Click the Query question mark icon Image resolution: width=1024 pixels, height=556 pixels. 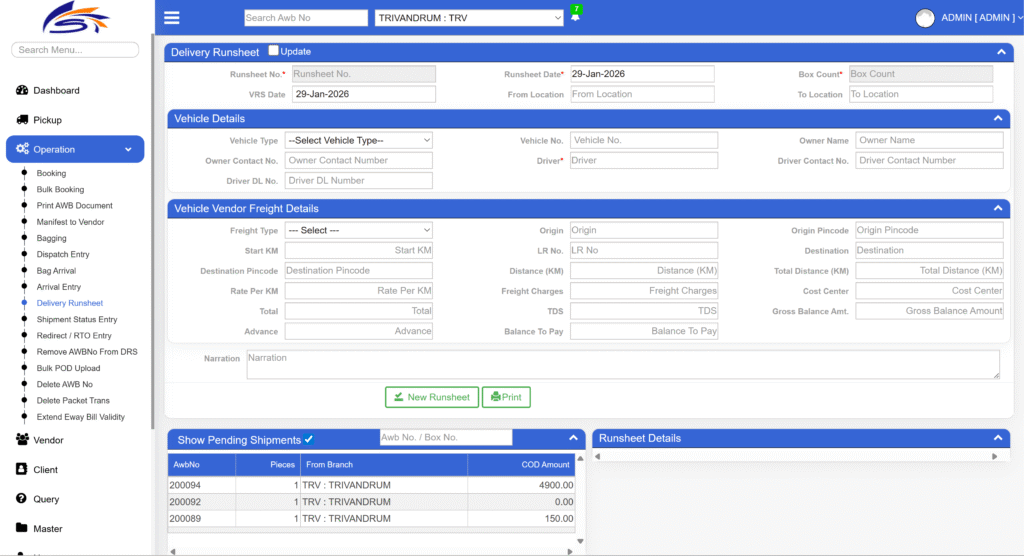coord(22,499)
